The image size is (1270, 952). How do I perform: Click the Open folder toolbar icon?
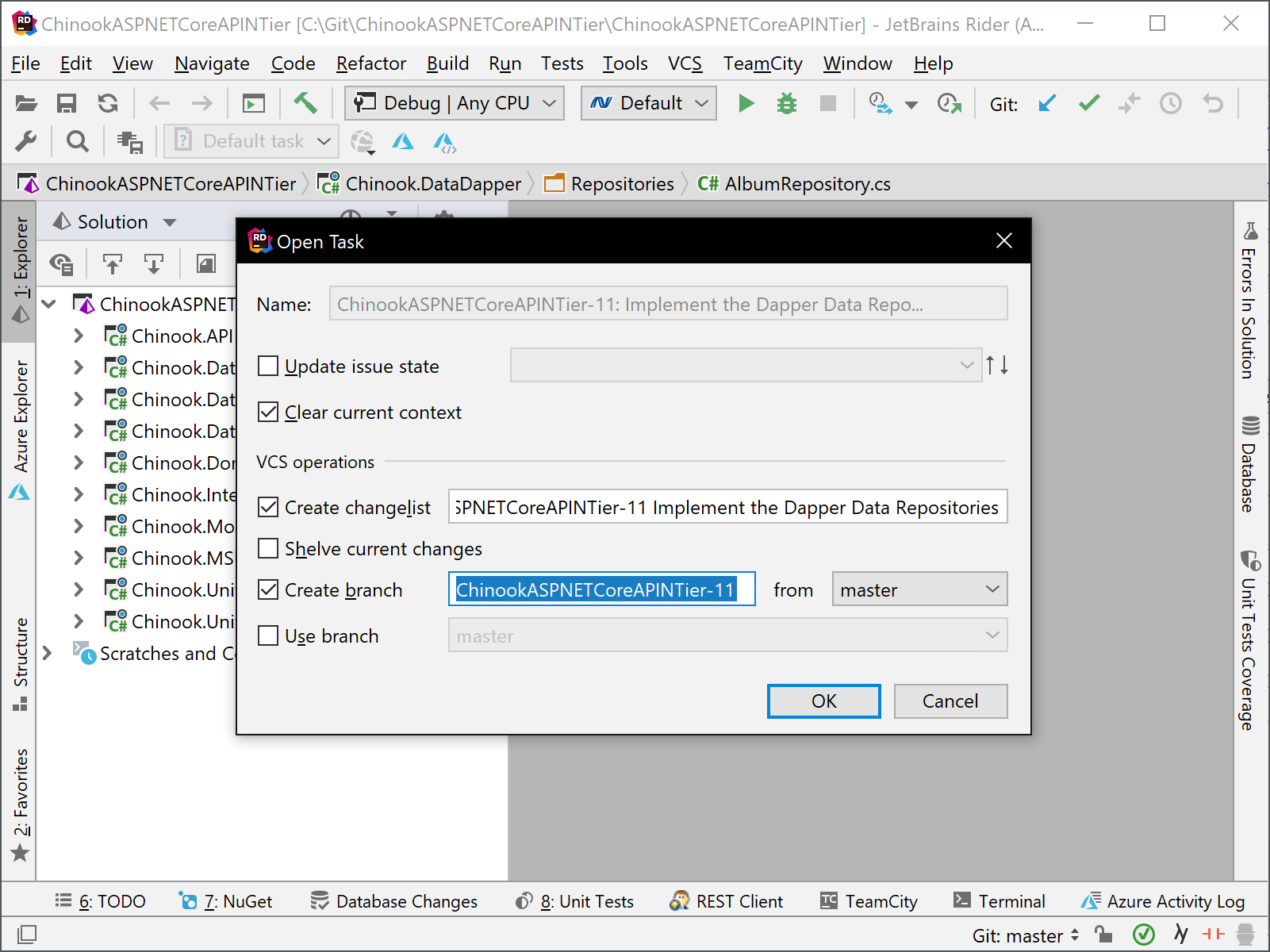26,103
